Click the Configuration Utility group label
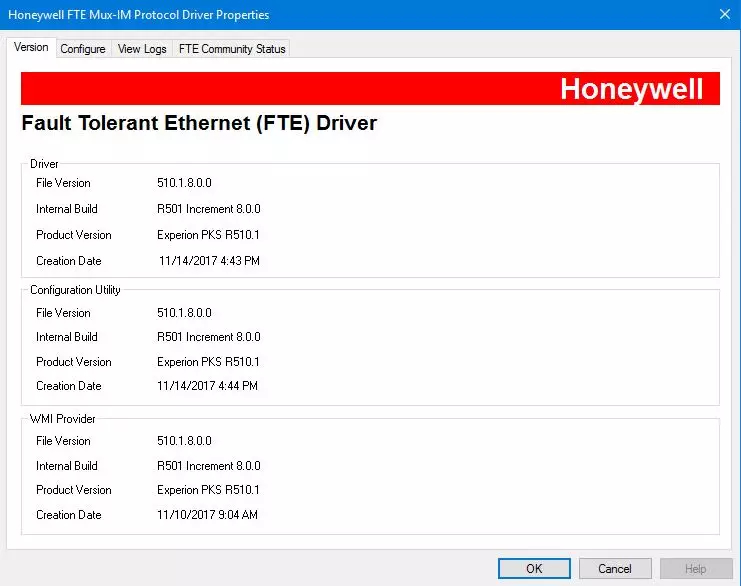The width and height of the screenshot is (741, 586). click(75, 290)
